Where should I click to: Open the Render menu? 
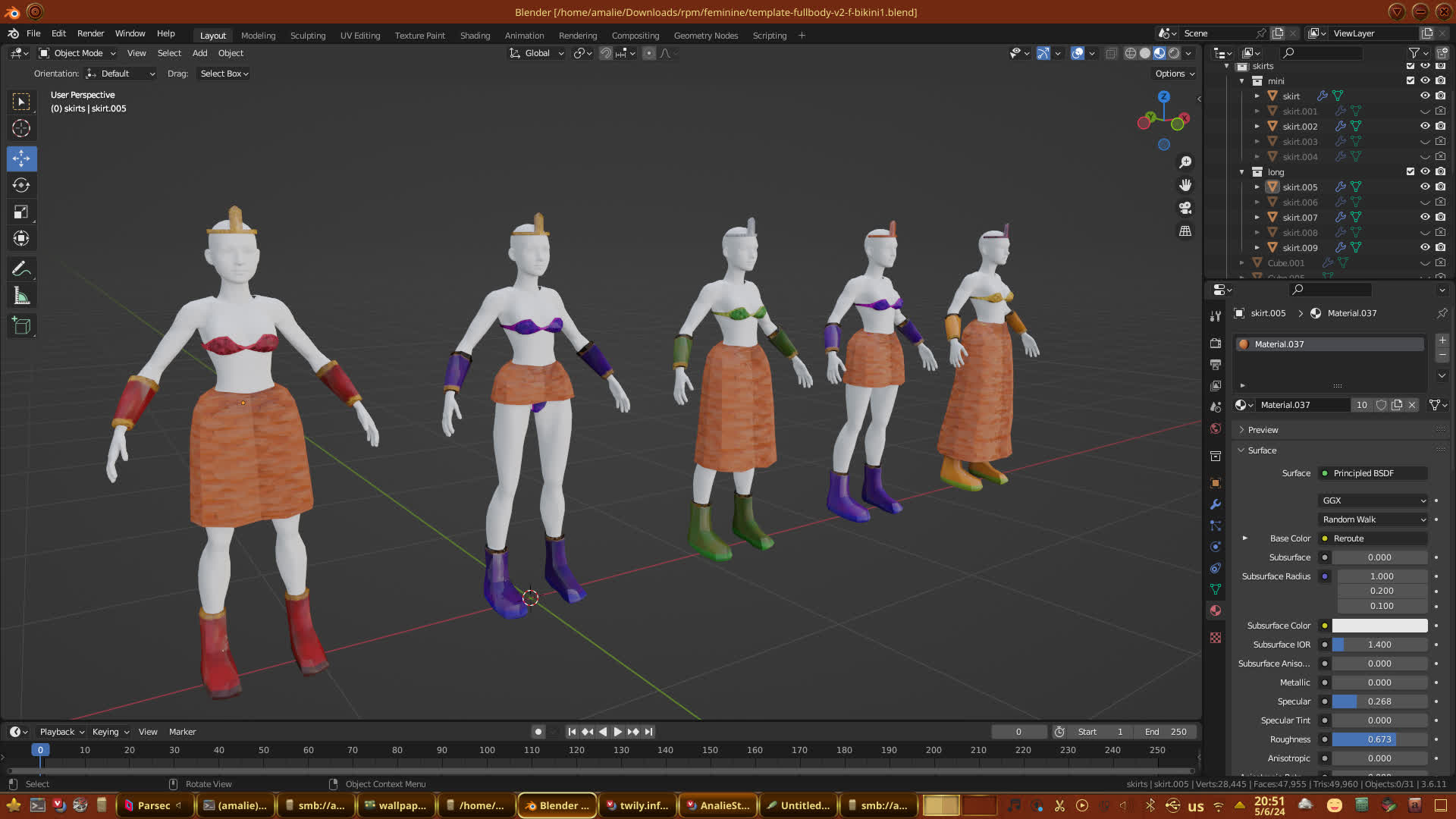click(90, 33)
